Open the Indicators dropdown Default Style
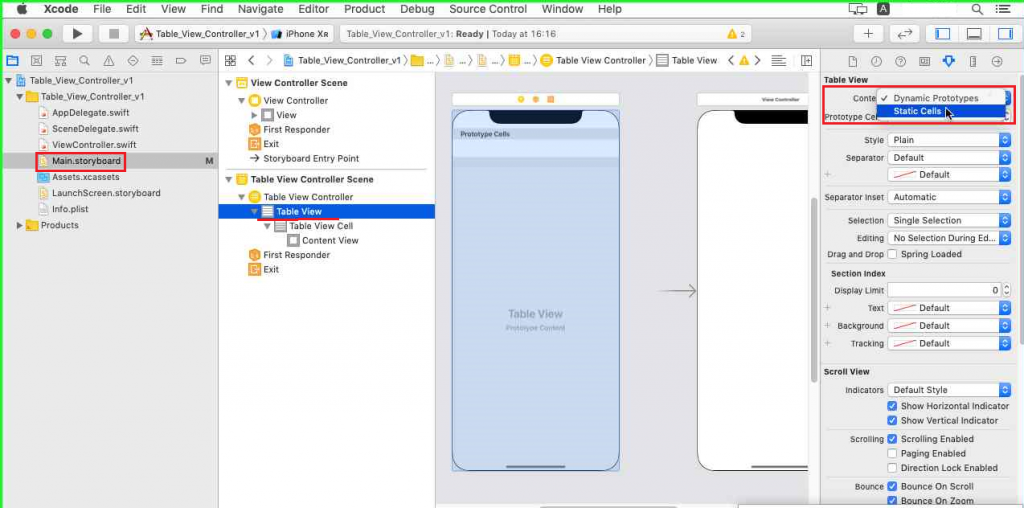 pyautogui.click(x=949, y=390)
